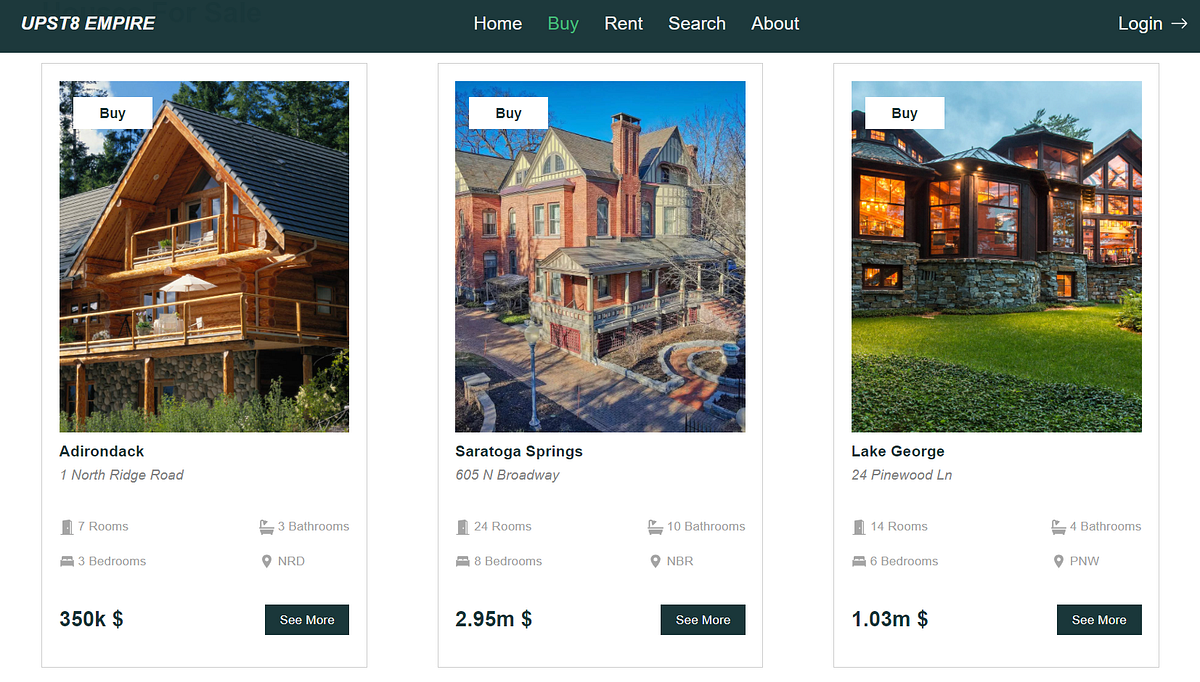
Task: Click the NRD location pin on Adirondack listing
Action: tap(265, 561)
